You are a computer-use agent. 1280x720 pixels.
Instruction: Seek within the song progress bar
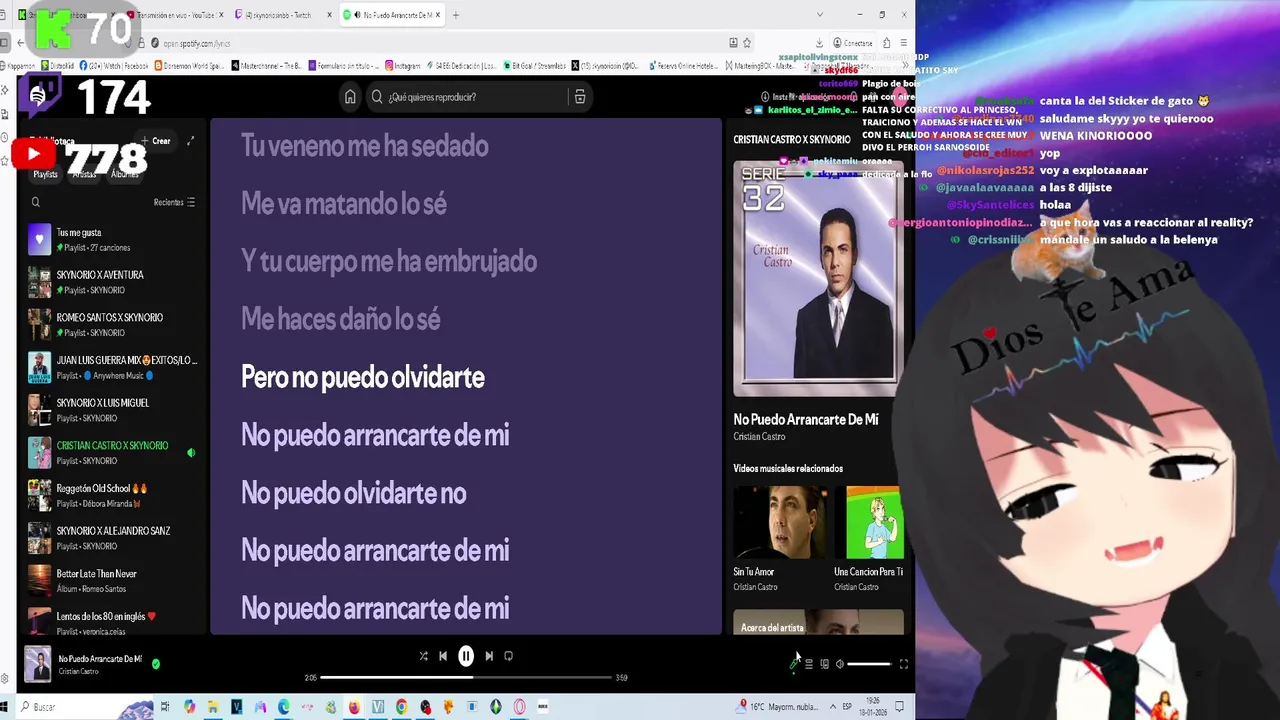(466, 677)
